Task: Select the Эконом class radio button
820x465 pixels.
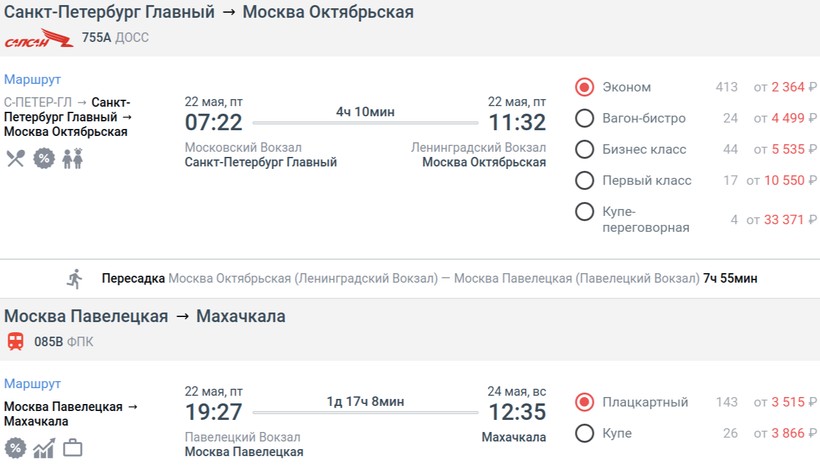Action: (x=584, y=87)
